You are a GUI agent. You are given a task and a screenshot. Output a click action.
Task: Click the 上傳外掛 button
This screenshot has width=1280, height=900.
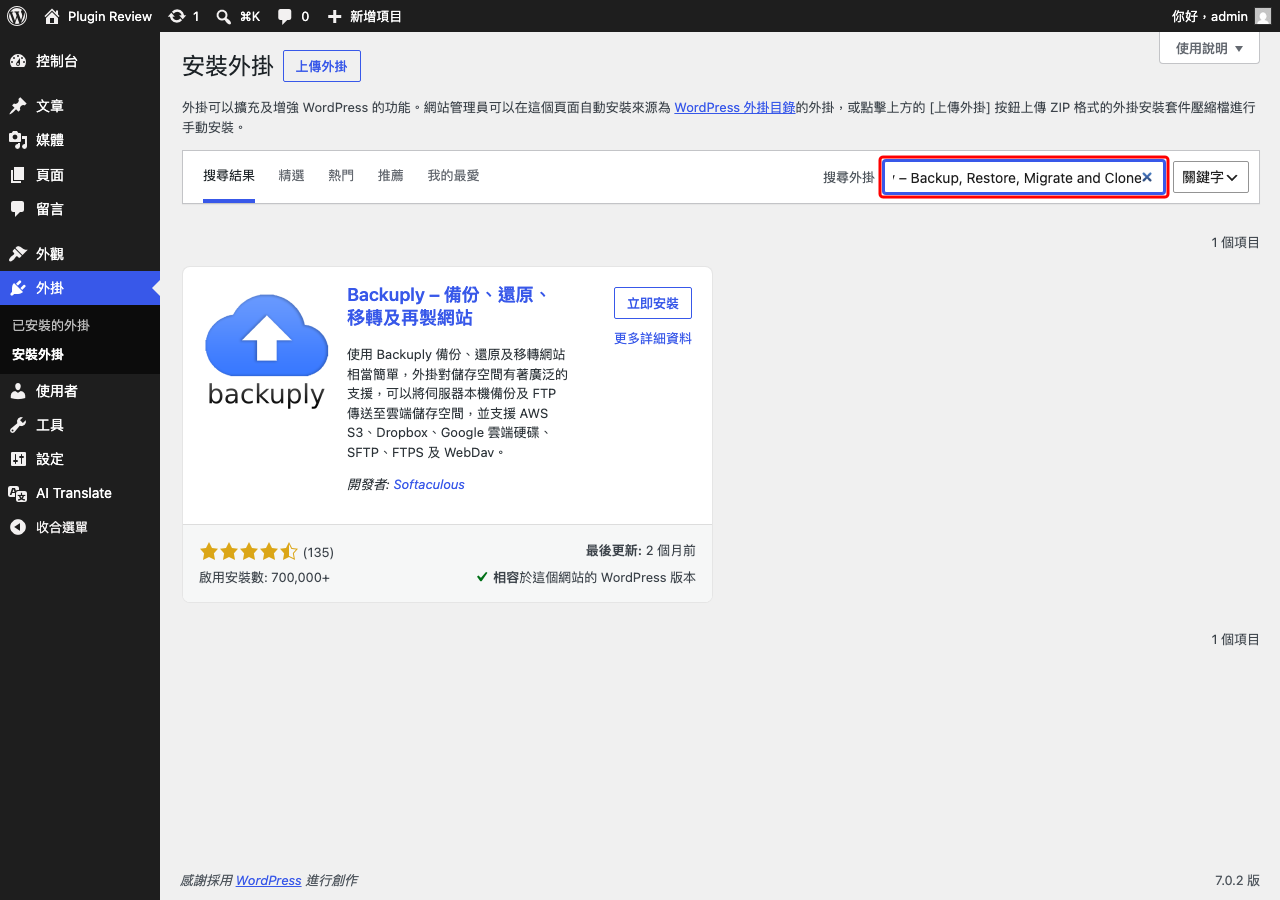pyautogui.click(x=322, y=66)
